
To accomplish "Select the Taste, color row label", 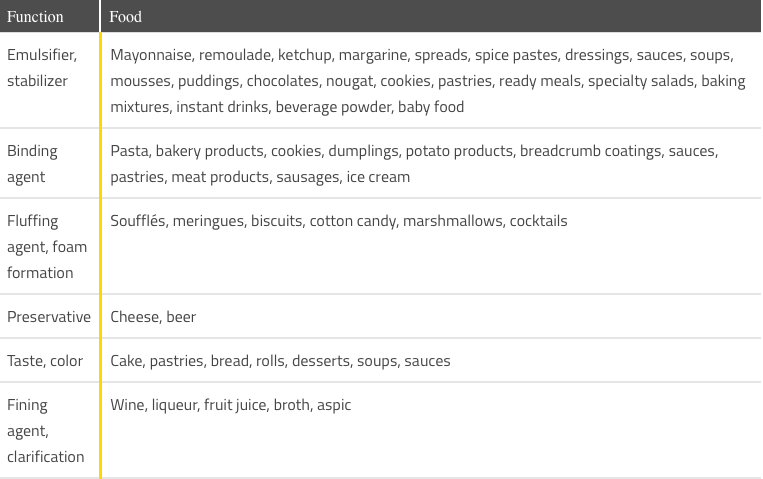I will (x=49, y=361).
